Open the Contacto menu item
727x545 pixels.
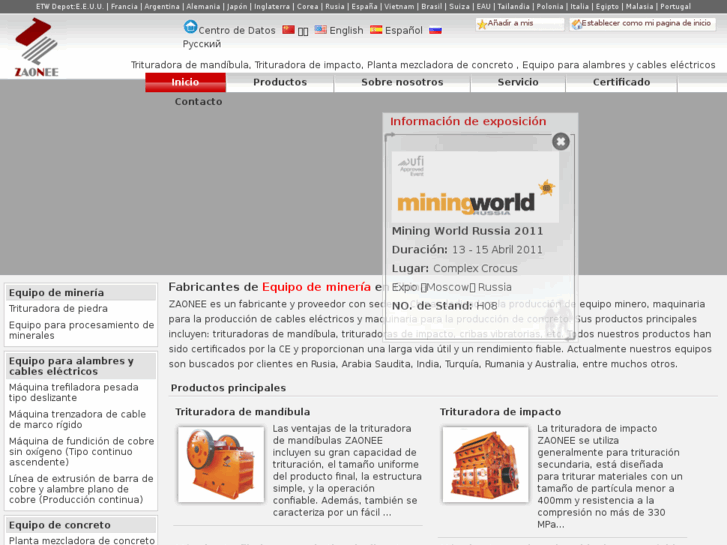point(198,102)
